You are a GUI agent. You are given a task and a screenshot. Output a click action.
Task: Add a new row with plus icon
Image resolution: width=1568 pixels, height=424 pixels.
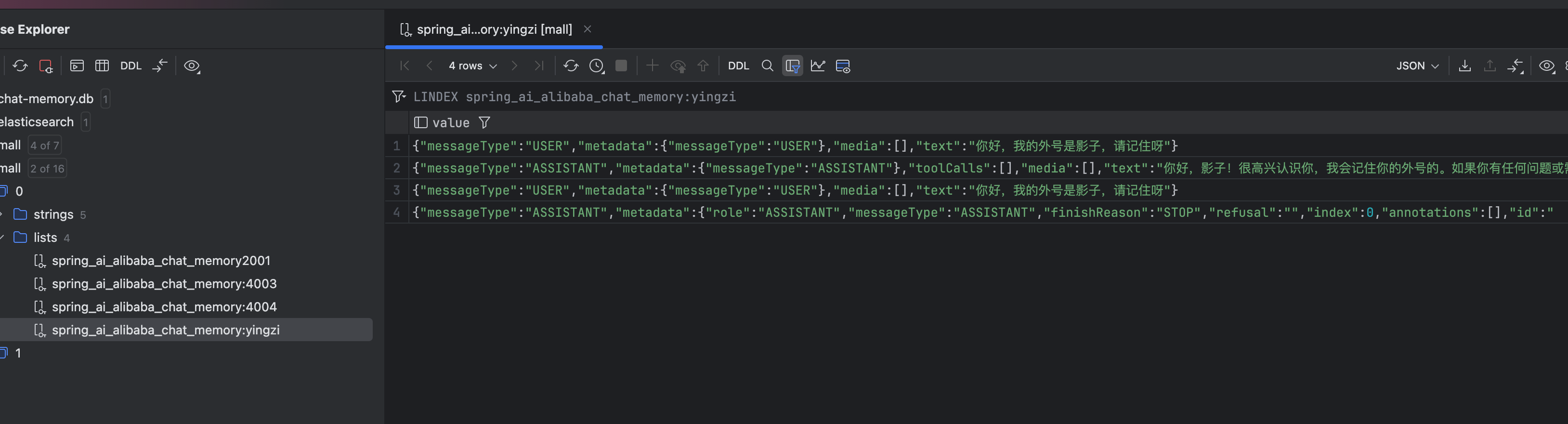pos(652,66)
